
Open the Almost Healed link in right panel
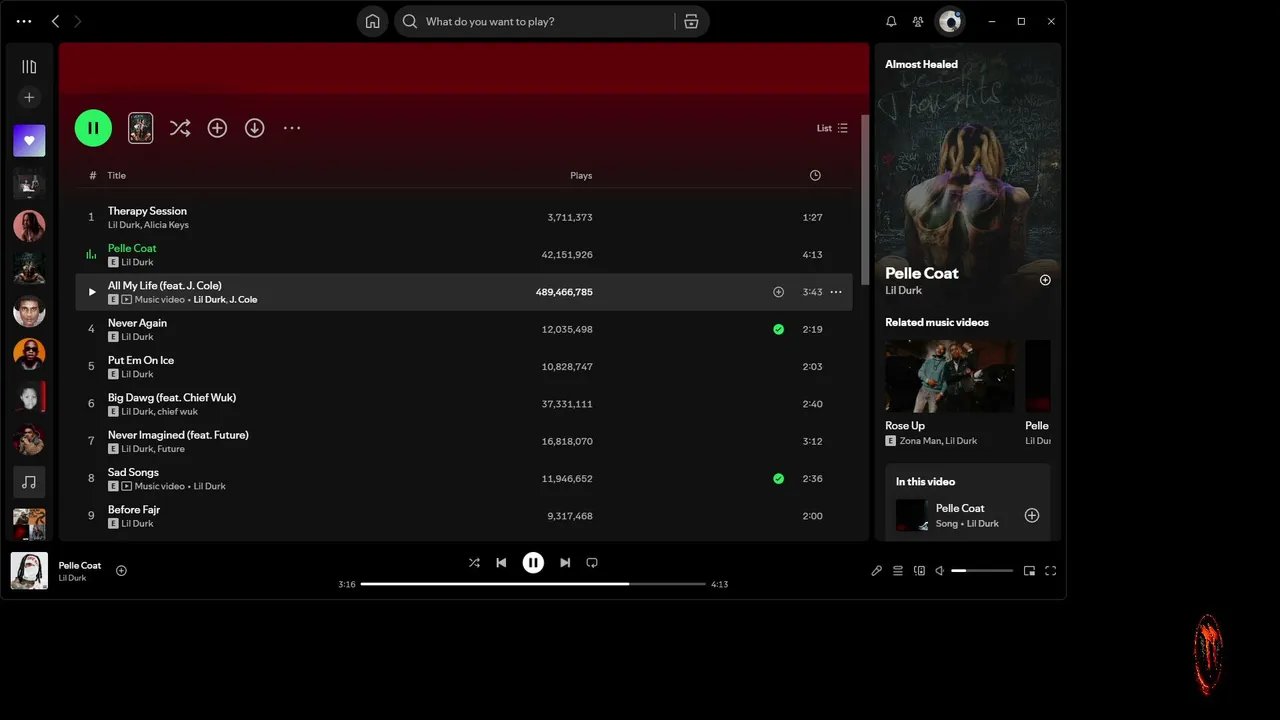[921, 64]
